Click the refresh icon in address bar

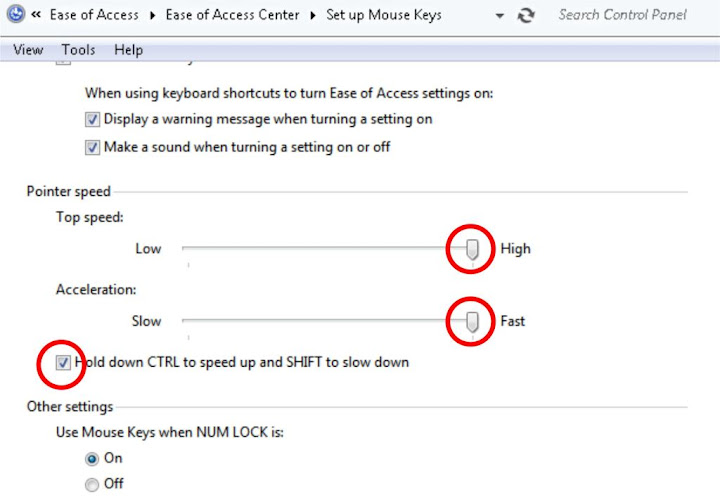point(526,16)
